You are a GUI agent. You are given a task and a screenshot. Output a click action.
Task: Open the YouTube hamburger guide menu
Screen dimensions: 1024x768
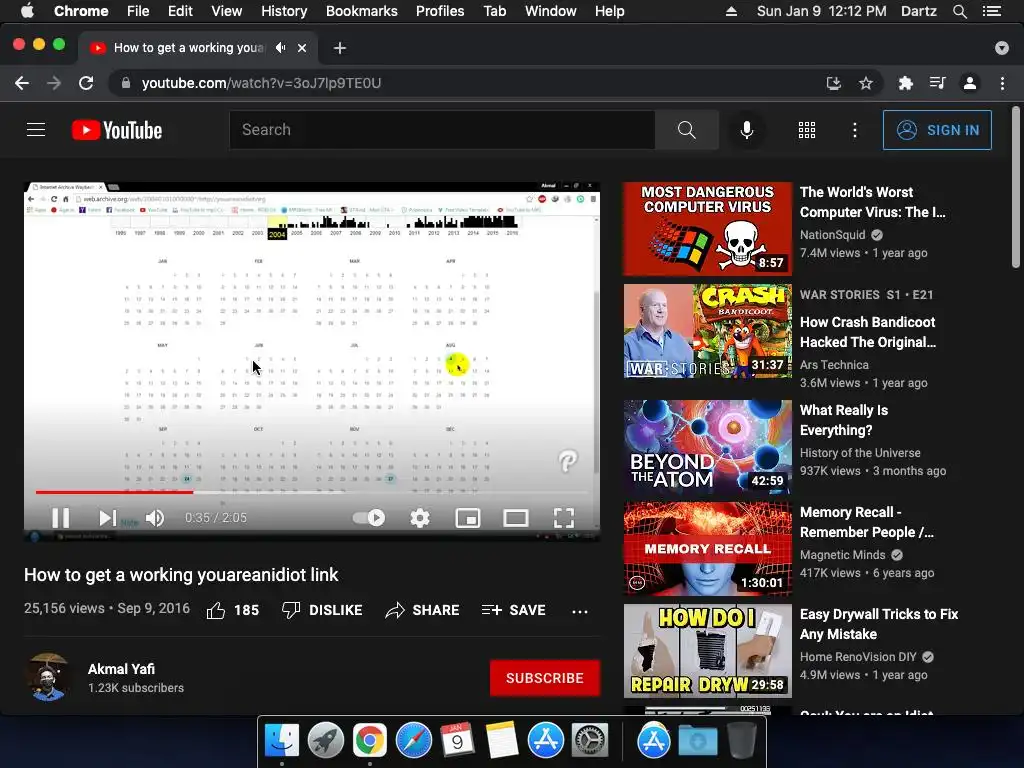36,130
